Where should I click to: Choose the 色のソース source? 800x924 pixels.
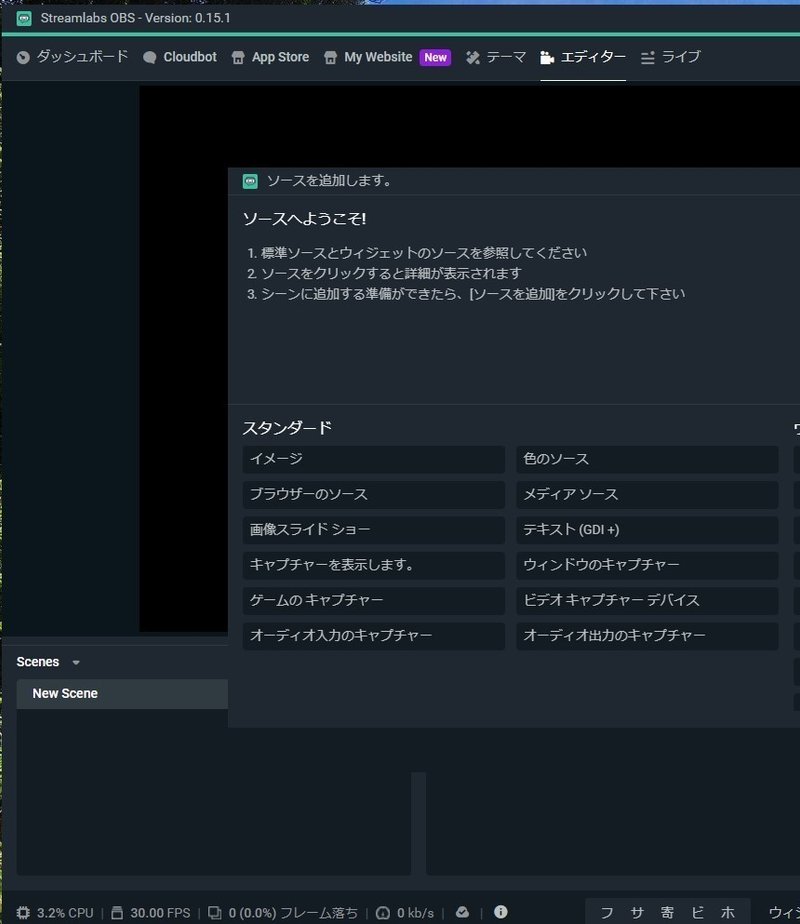coord(647,459)
